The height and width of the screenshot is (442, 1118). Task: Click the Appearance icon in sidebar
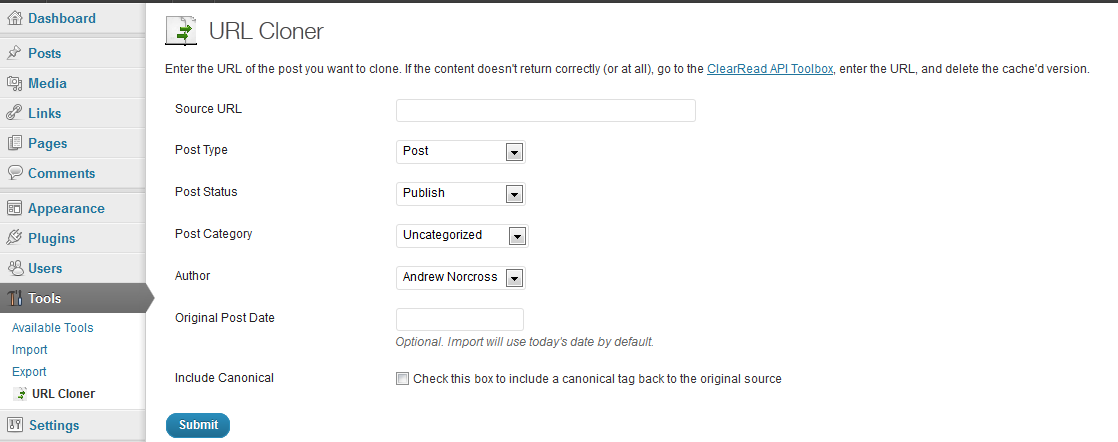pos(14,208)
